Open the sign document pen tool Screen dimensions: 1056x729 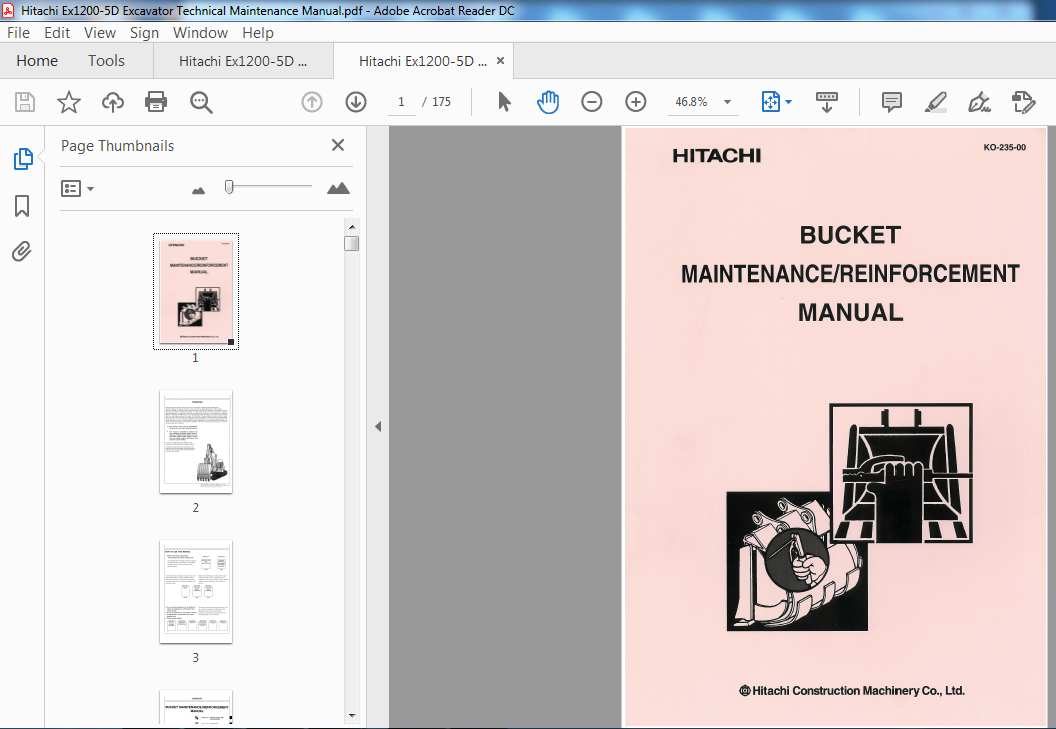click(x=979, y=102)
